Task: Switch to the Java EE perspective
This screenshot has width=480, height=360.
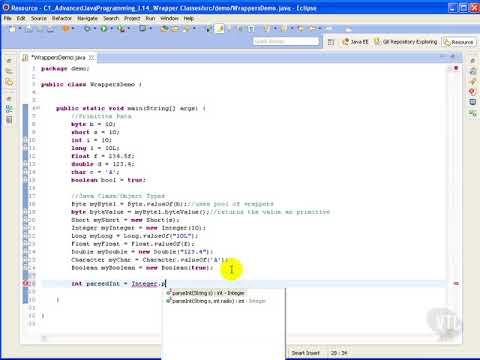Action: 355,42
